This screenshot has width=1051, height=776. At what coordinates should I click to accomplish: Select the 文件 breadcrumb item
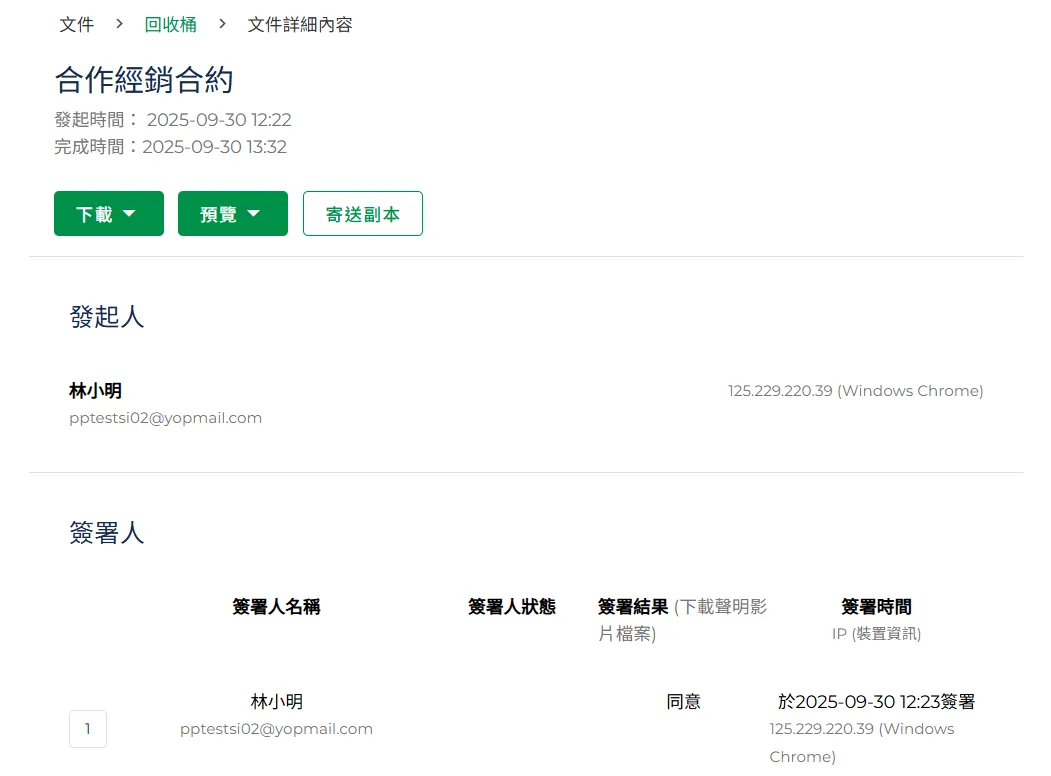tap(76, 24)
